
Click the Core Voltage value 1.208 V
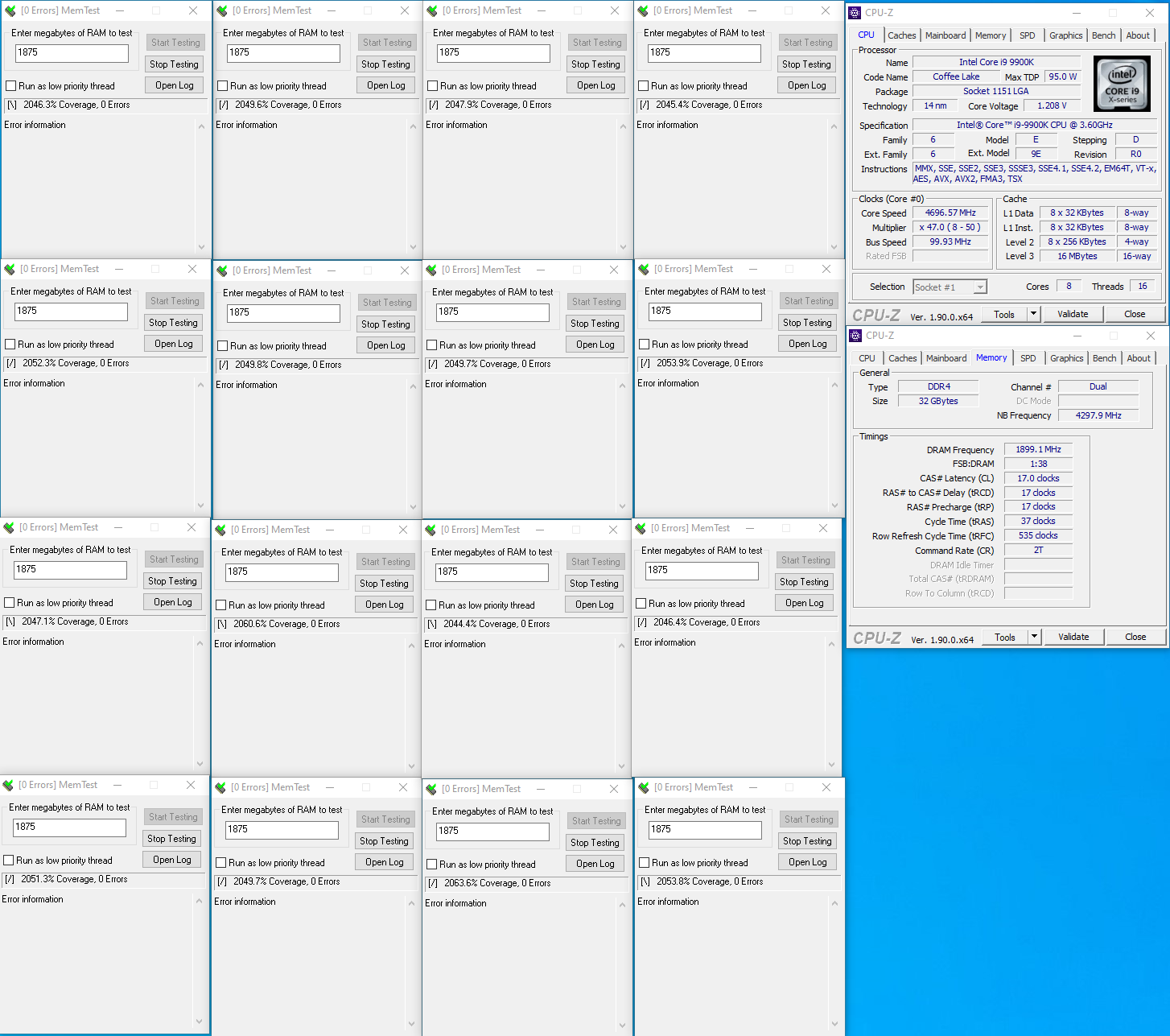tap(1052, 106)
